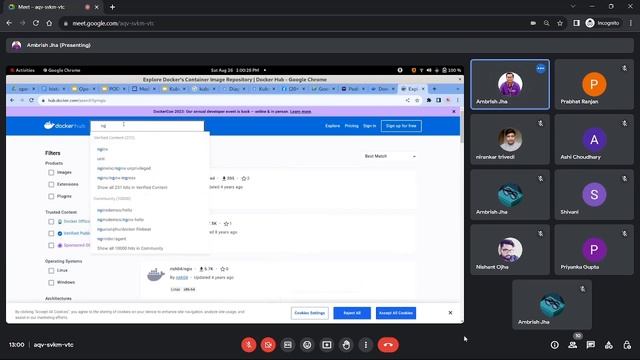Check the Extensions filter checkbox

pyautogui.click(x=51, y=184)
